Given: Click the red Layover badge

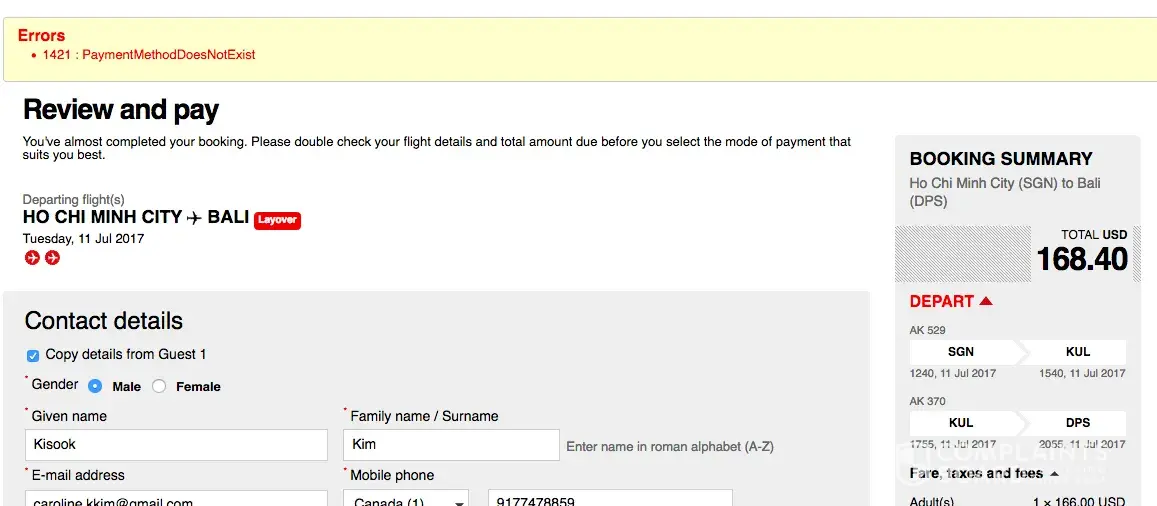Looking at the screenshot, I should pyautogui.click(x=277, y=220).
